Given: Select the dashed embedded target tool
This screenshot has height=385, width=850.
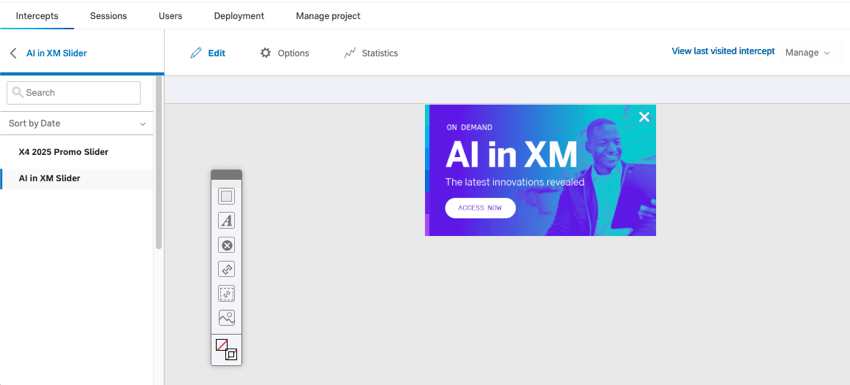Looking at the screenshot, I should point(227,293).
